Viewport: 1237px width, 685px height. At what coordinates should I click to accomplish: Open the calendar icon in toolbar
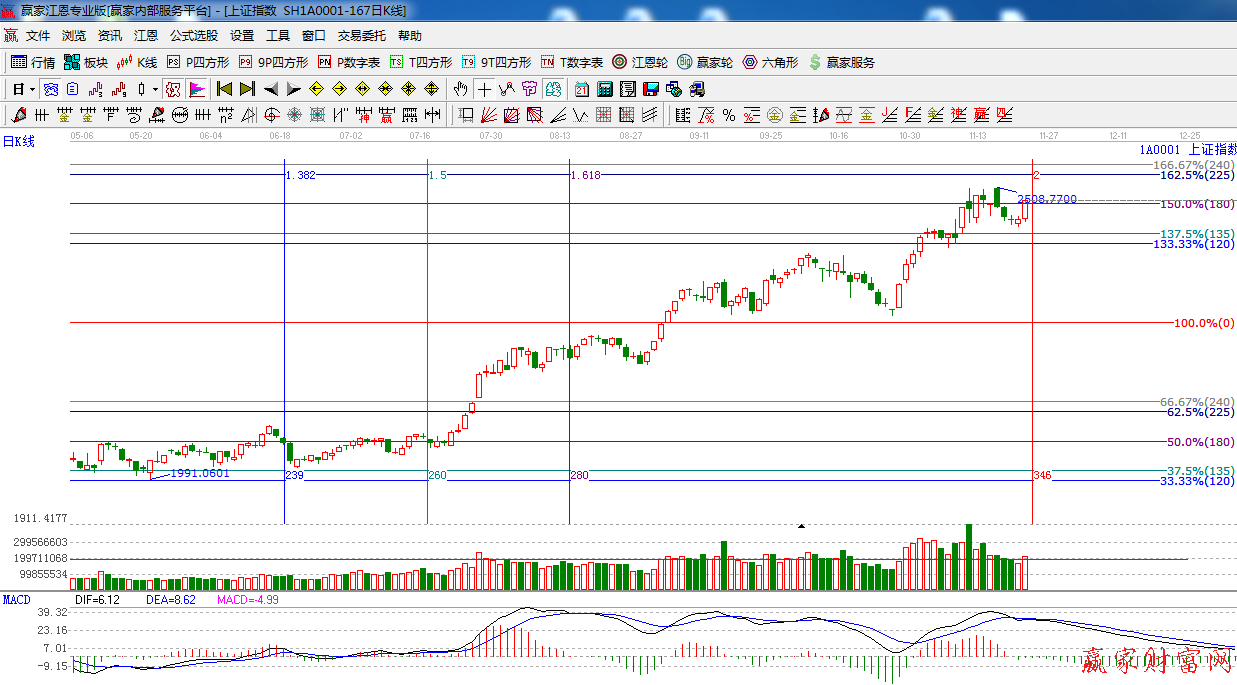click(581, 89)
